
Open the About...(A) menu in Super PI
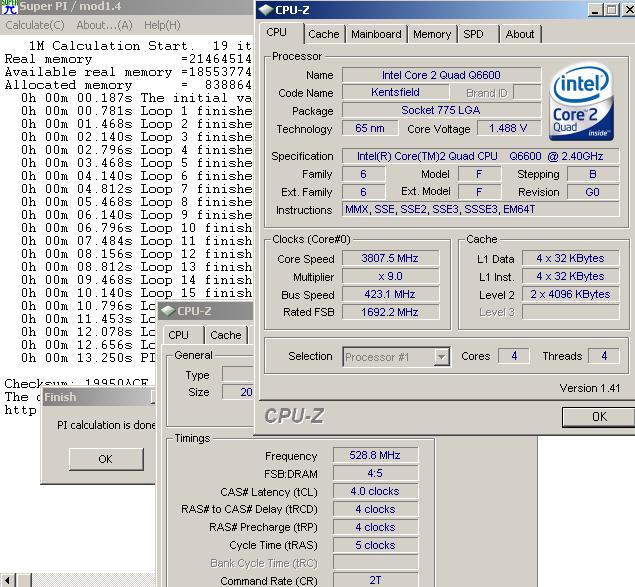[x=105, y=25]
